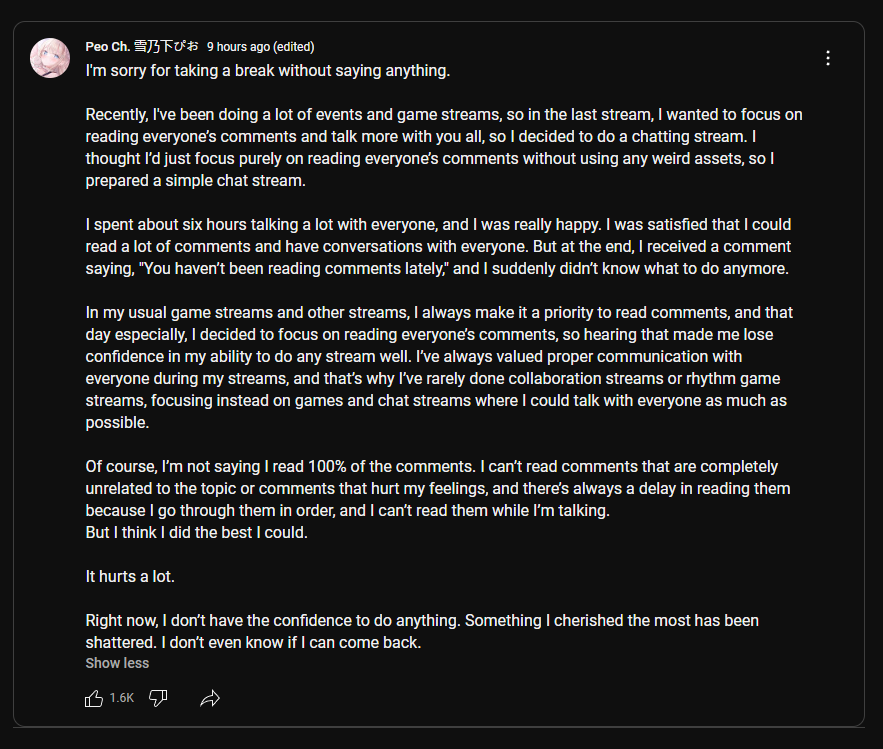Click the quoted 'You haven't been reading comments lately' text
Screen dimensions: 883x749
(294, 269)
